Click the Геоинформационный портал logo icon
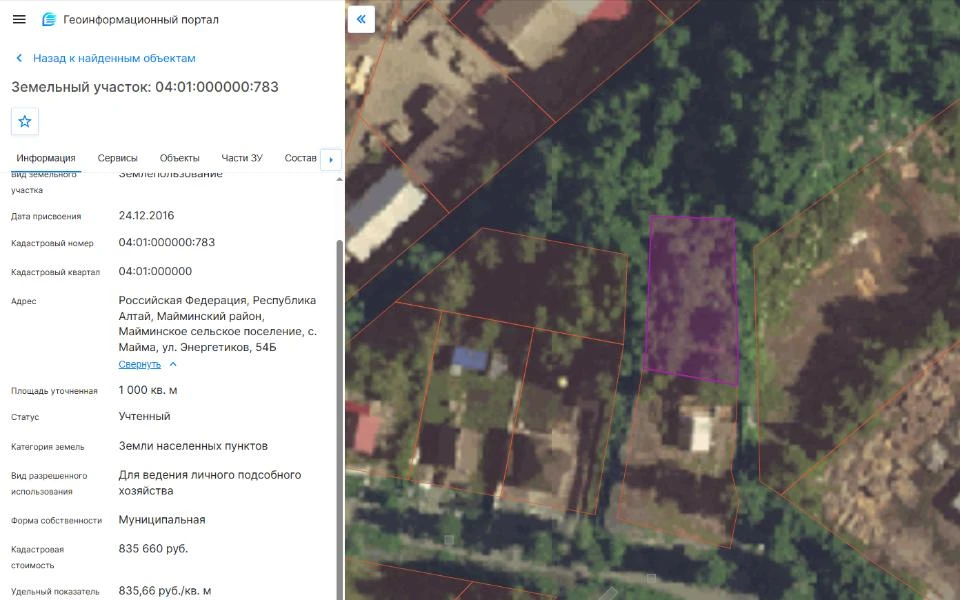 click(49, 20)
